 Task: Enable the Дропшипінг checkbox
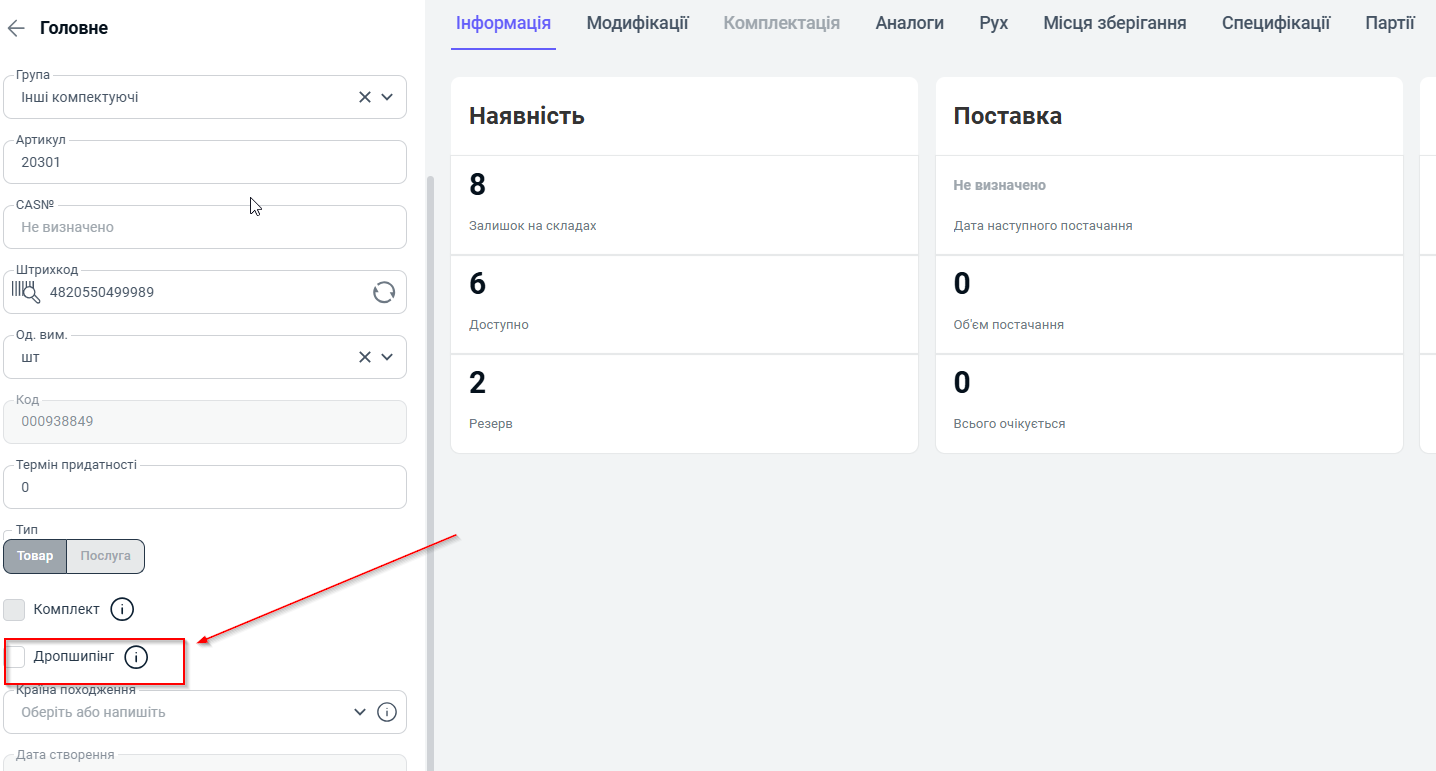point(15,657)
